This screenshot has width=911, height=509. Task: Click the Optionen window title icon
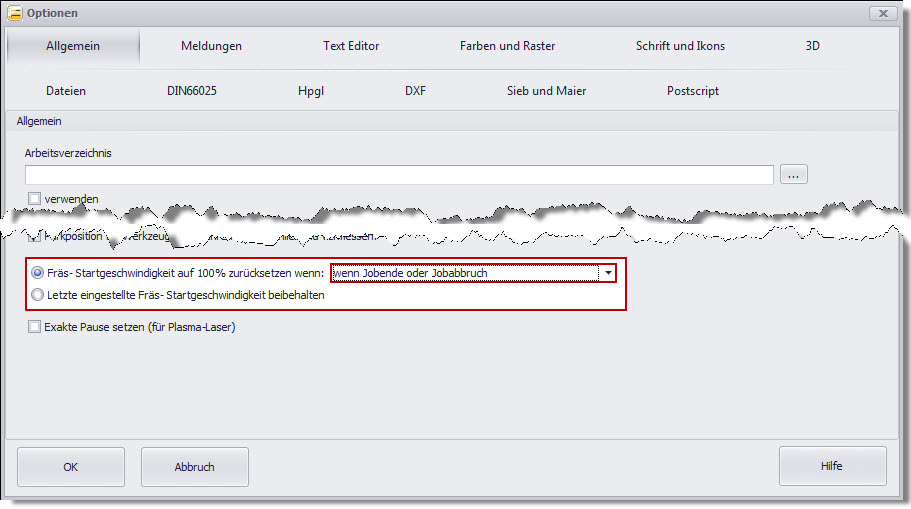[x=15, y=13]
